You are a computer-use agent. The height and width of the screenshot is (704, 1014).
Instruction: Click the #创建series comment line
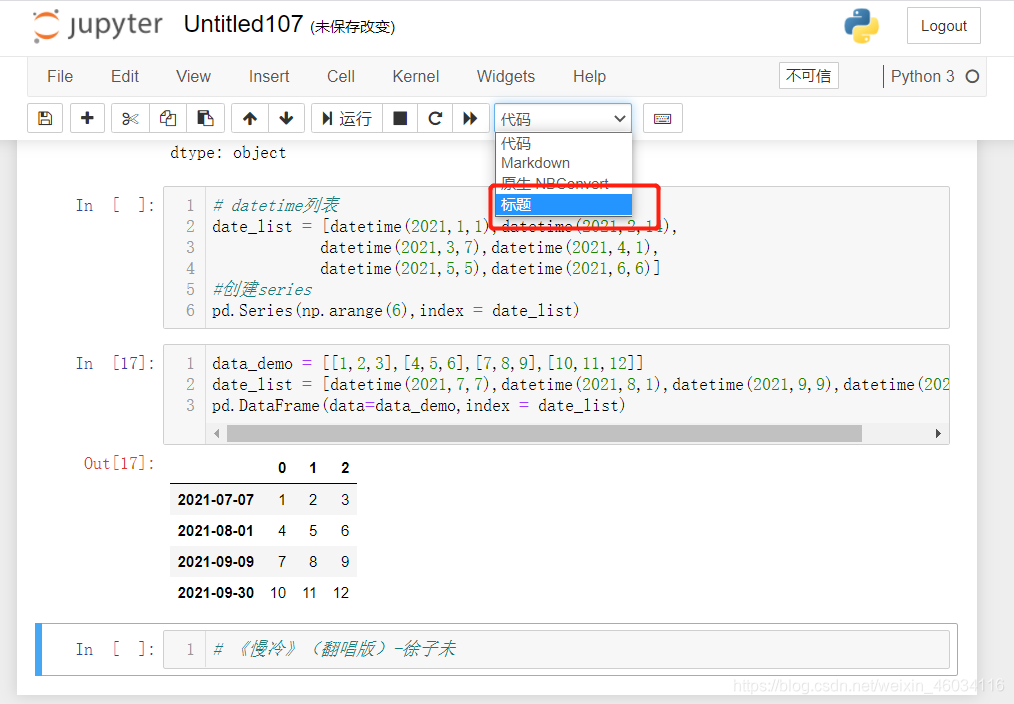[x=262, y=290]
